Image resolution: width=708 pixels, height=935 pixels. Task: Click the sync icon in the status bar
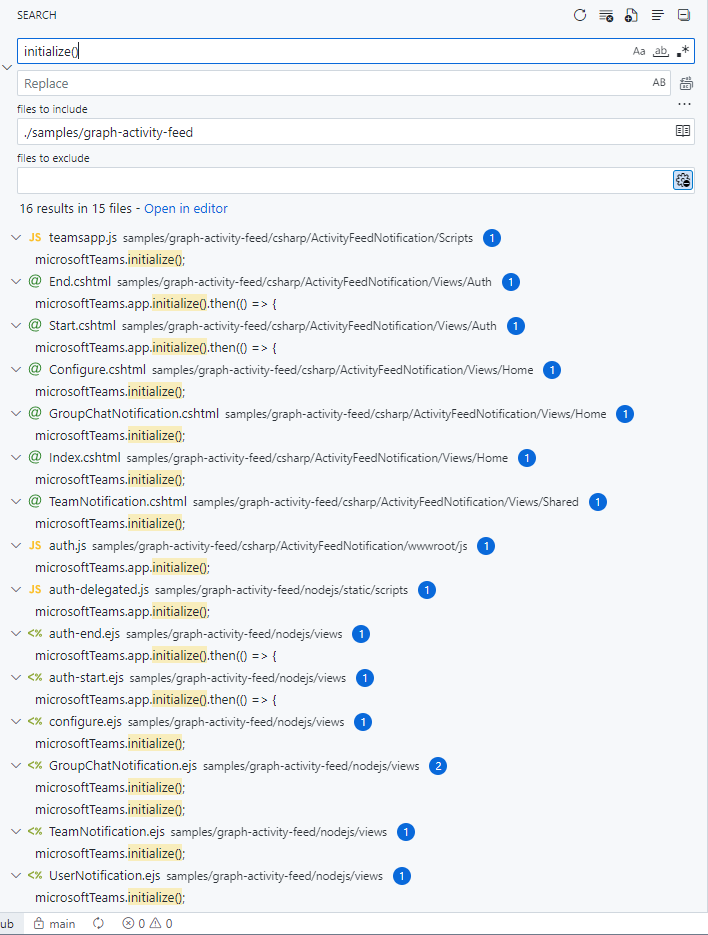click(x=97, y=923)
